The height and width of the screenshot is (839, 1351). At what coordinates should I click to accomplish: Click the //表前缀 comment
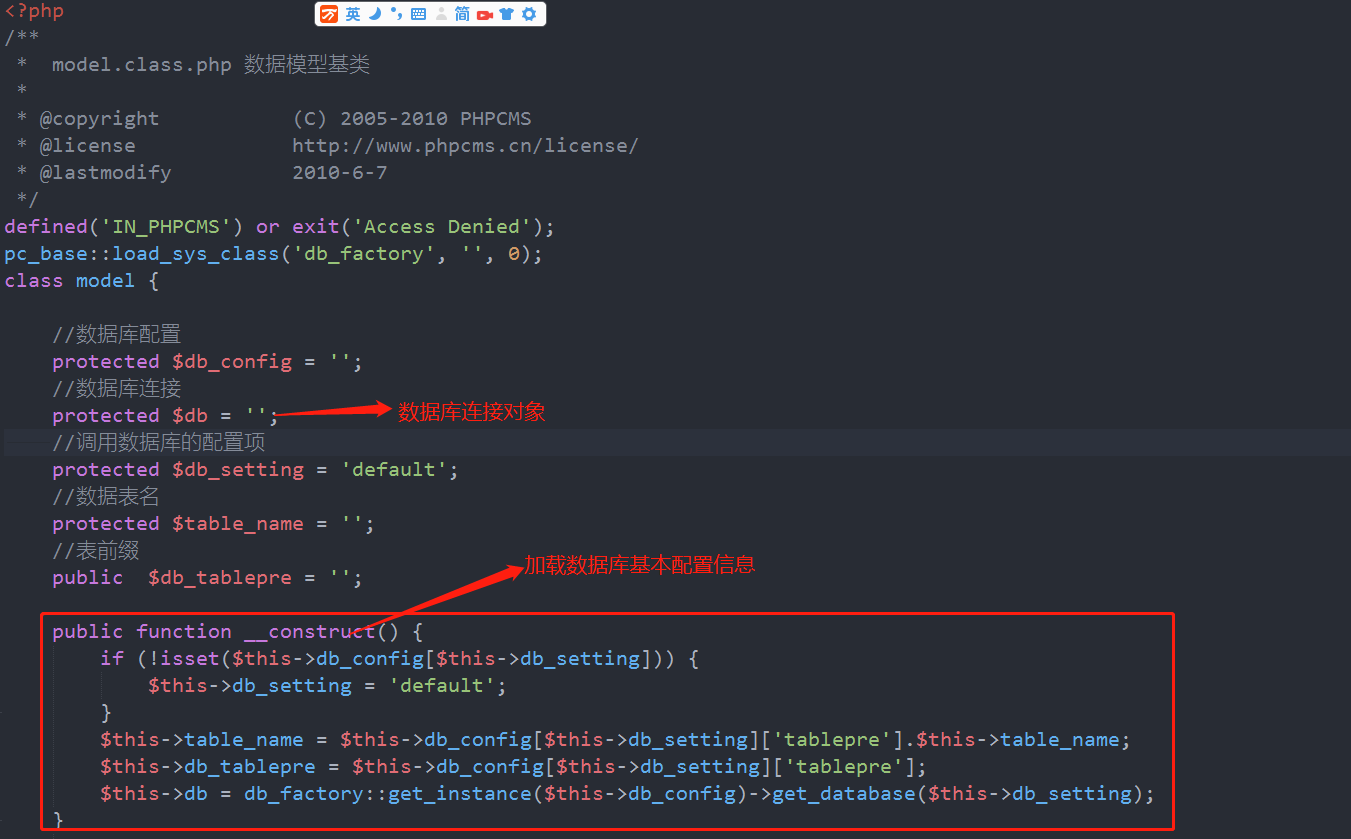[x=95, y=550]
